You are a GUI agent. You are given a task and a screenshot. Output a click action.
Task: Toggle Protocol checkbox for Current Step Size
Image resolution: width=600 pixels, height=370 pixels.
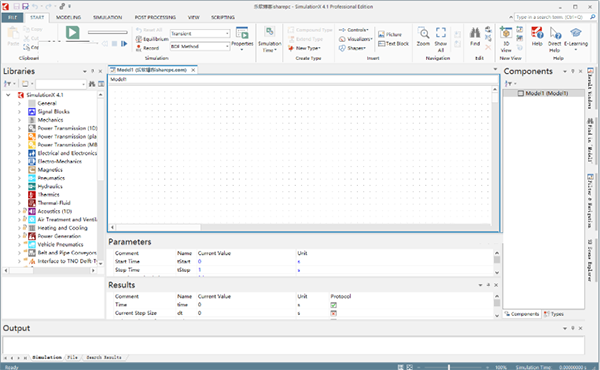[x=333, y=313]
